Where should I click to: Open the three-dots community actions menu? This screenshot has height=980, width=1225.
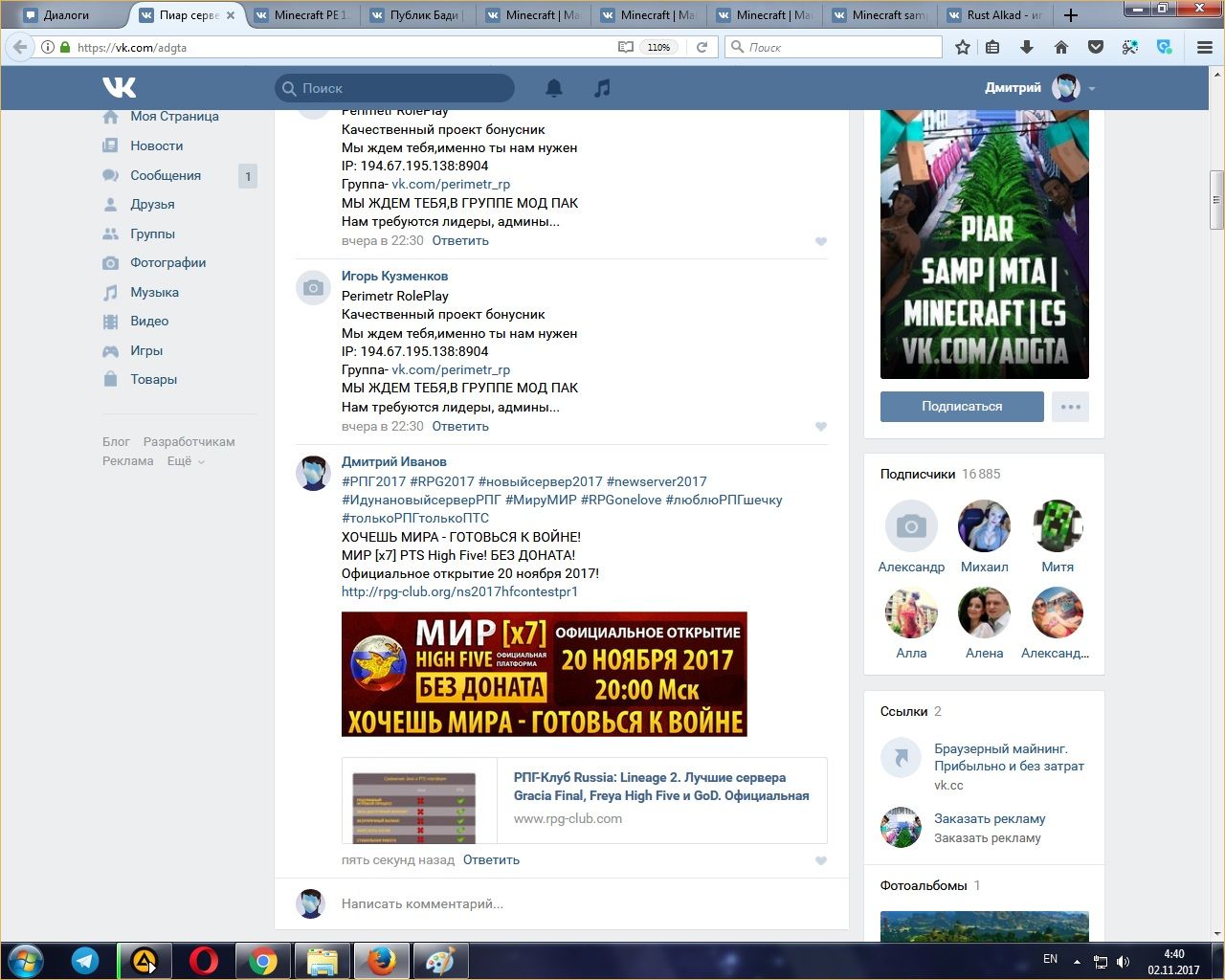pyautogui.click(x=1070, y=407)
